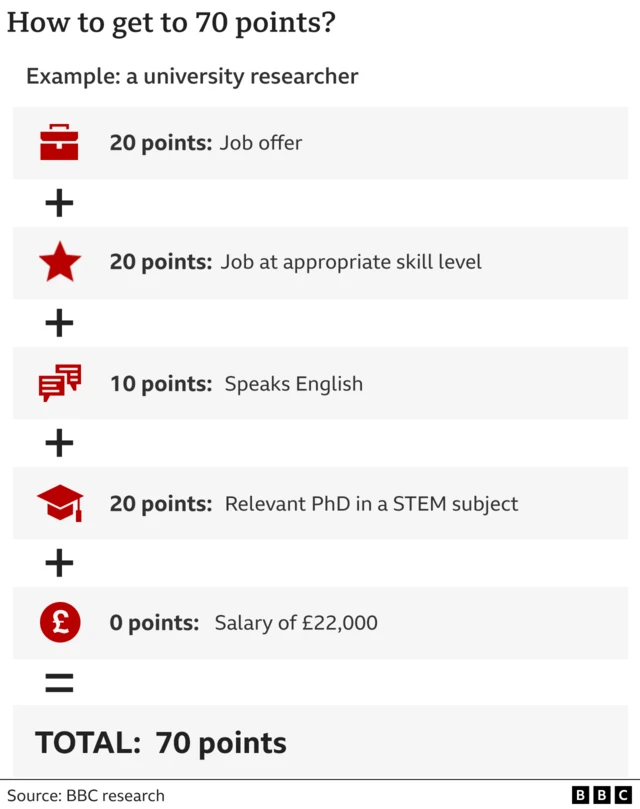Click the 'Speaks English' label
640x809 pixels.
(293, 384)
